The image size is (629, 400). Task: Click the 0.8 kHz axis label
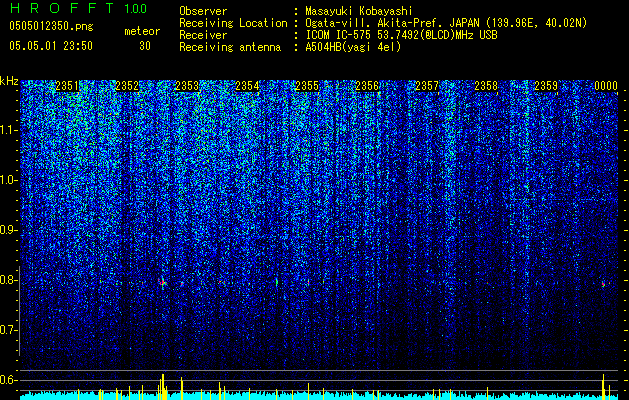[x=8, y=280]
